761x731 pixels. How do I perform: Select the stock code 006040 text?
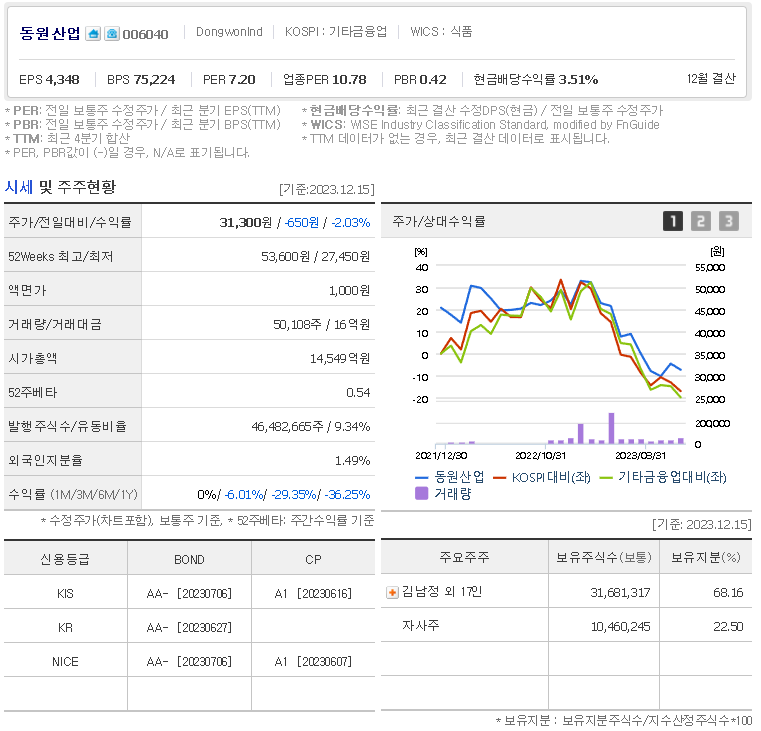point(146,34)
